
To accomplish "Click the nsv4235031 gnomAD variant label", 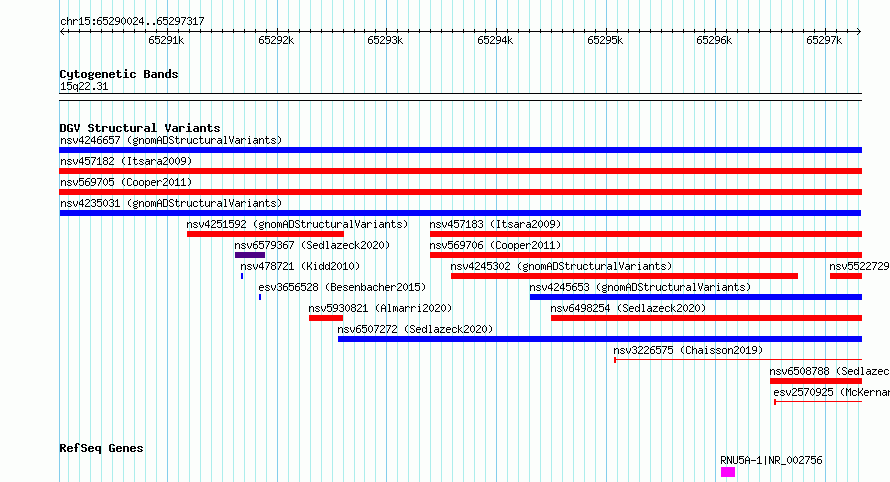I will pos(171,203).
